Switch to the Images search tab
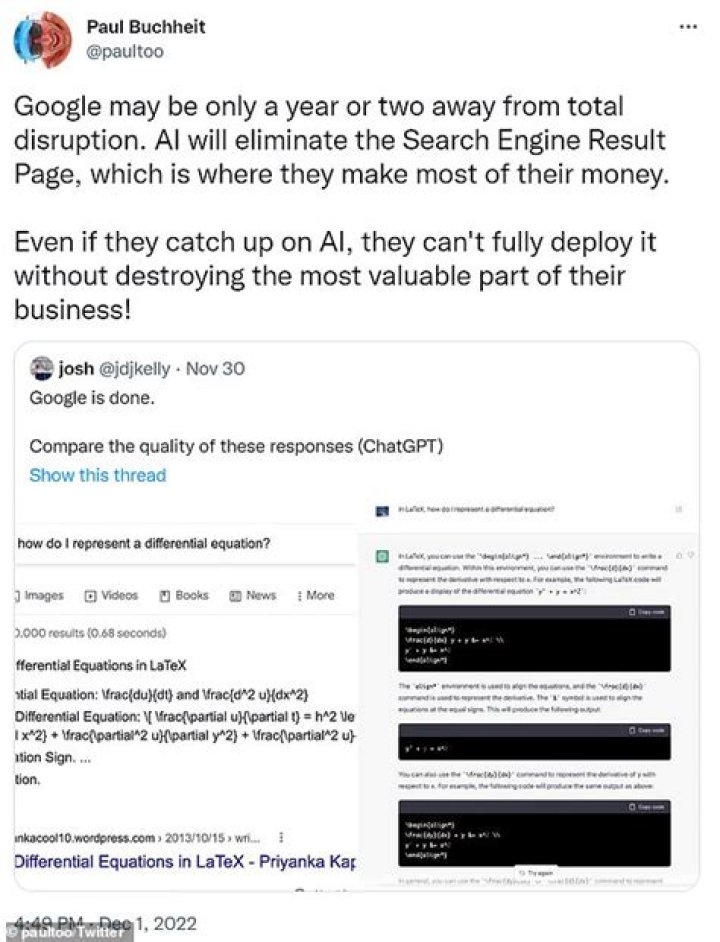The width and height of the screenshot is (720, 942). point(38,595)
